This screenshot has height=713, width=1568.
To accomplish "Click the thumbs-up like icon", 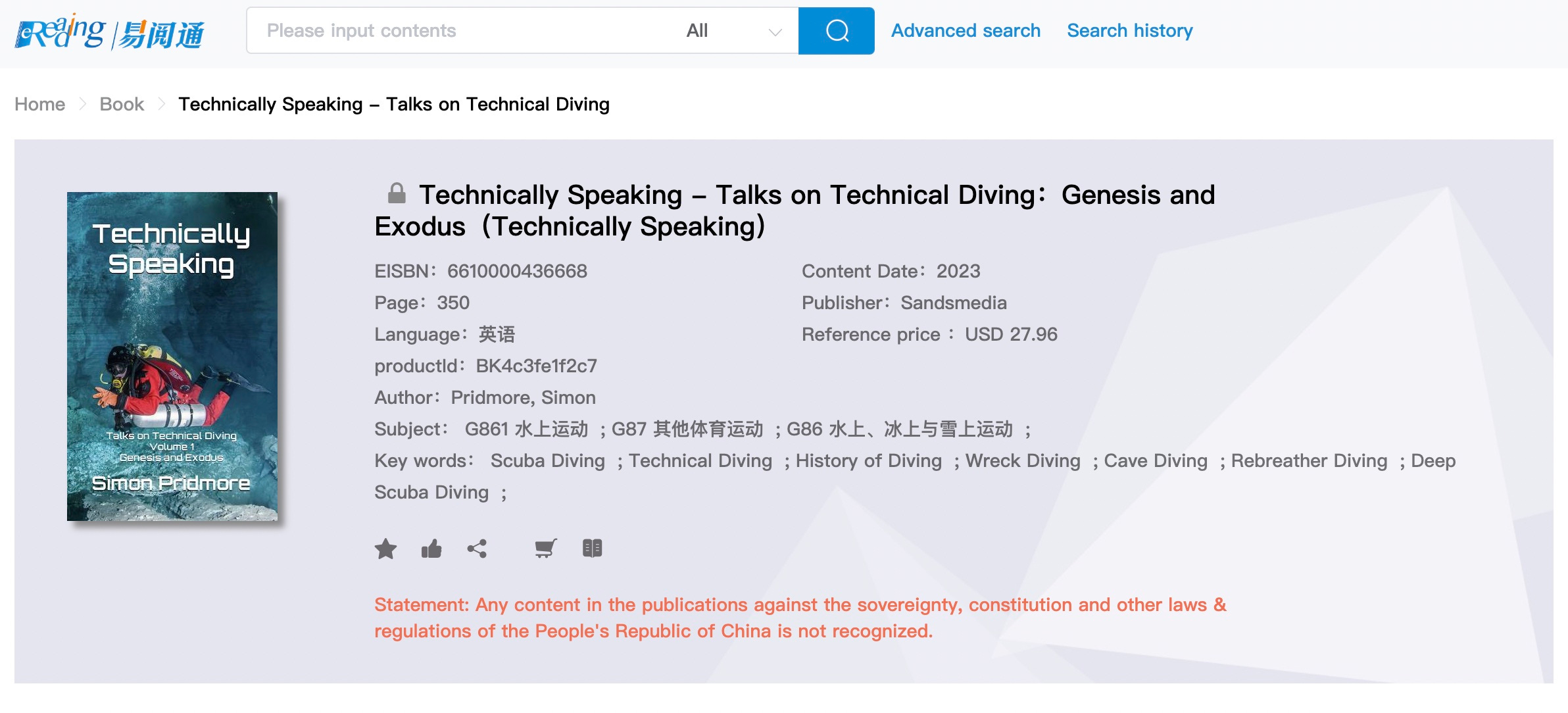I will pyautogui.click(x=431, y=549).
